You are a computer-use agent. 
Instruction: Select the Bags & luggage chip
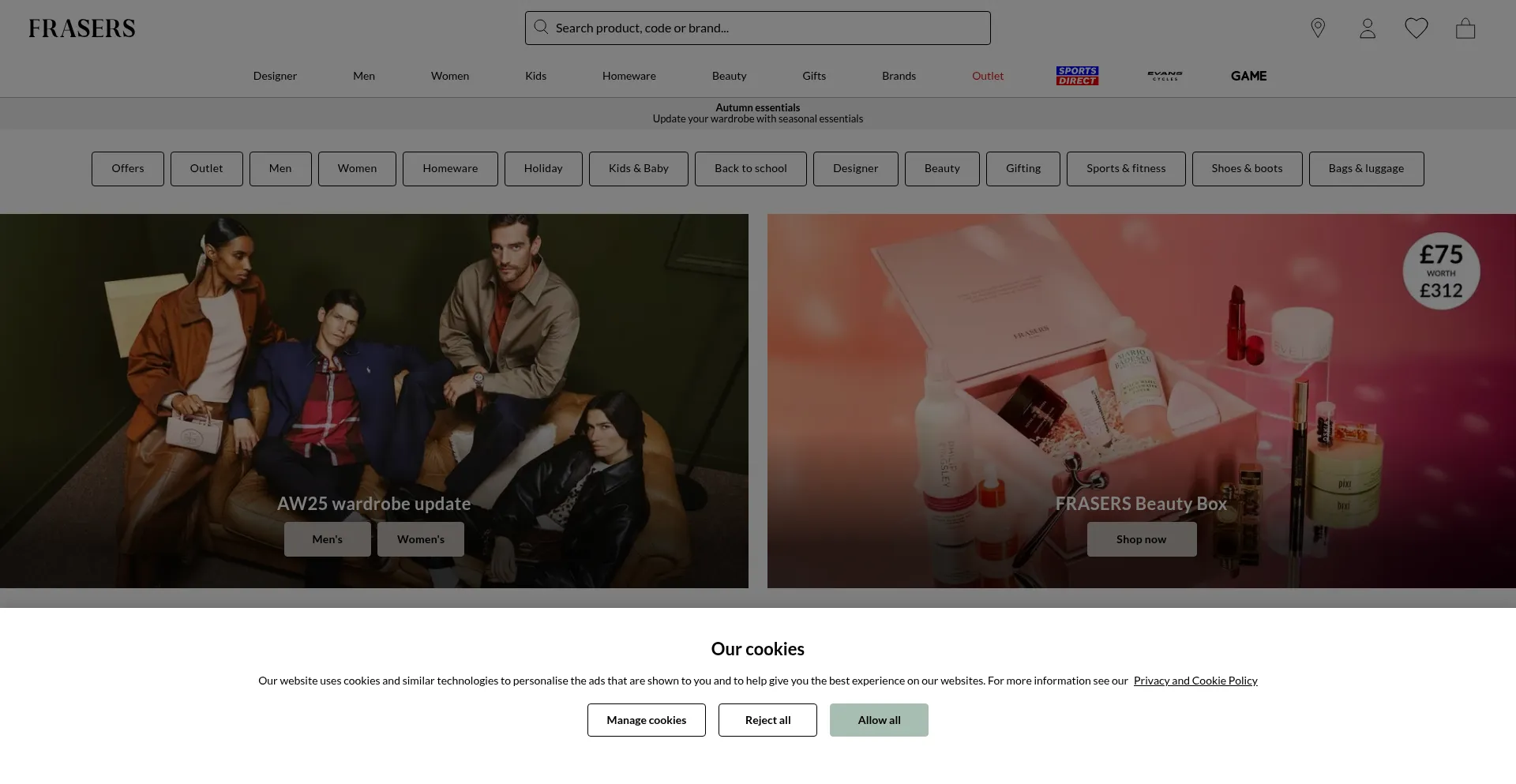[x=1367, y=169]
